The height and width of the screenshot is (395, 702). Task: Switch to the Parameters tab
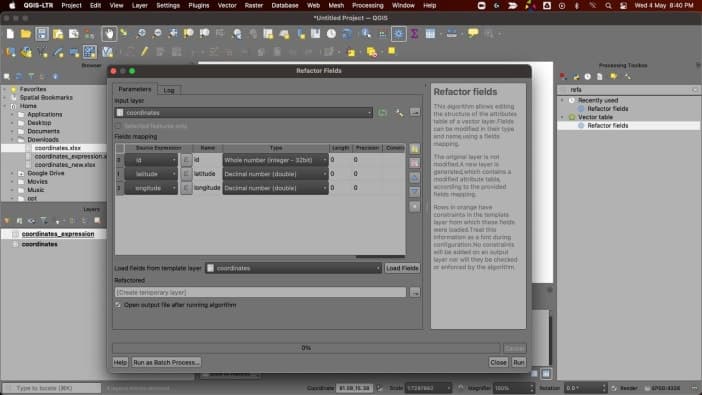(135, 89)
